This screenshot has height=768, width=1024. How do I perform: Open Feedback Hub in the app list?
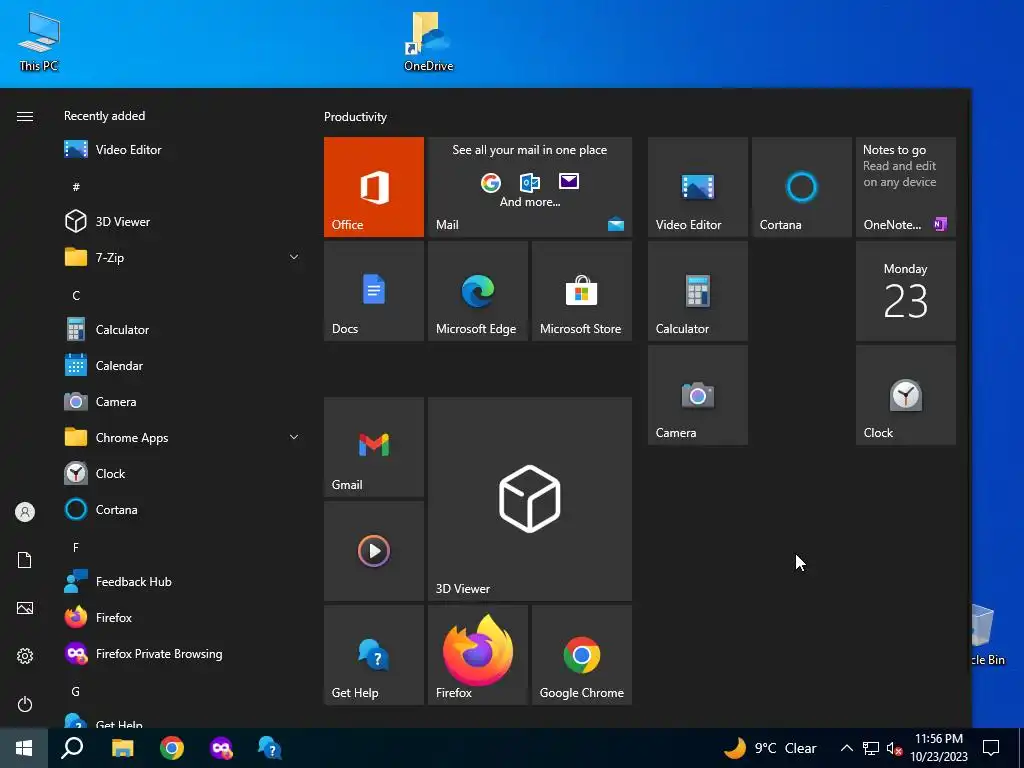[x=182, y=581]
